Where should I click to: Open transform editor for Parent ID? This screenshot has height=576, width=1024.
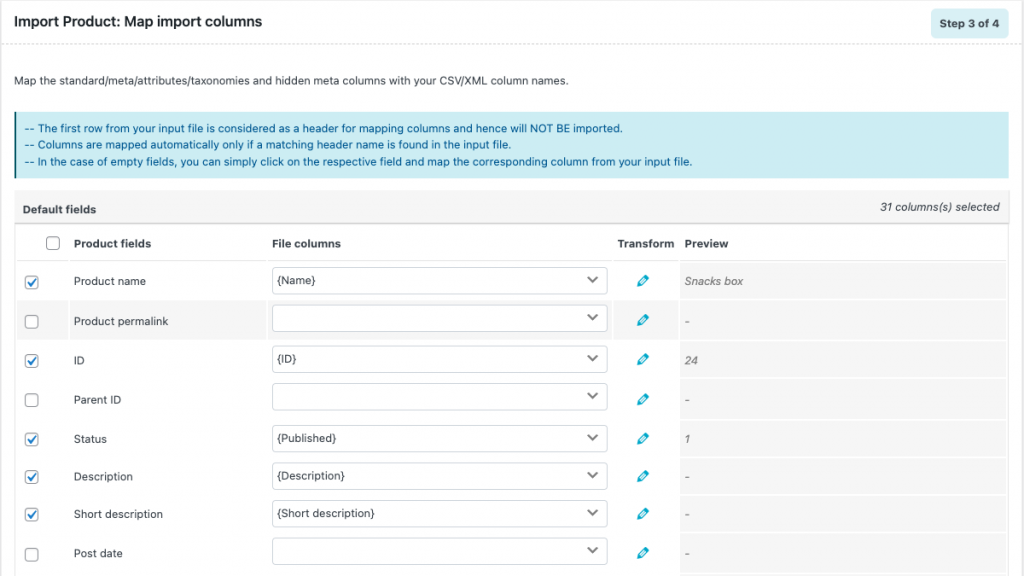click(x=643, y=399)
